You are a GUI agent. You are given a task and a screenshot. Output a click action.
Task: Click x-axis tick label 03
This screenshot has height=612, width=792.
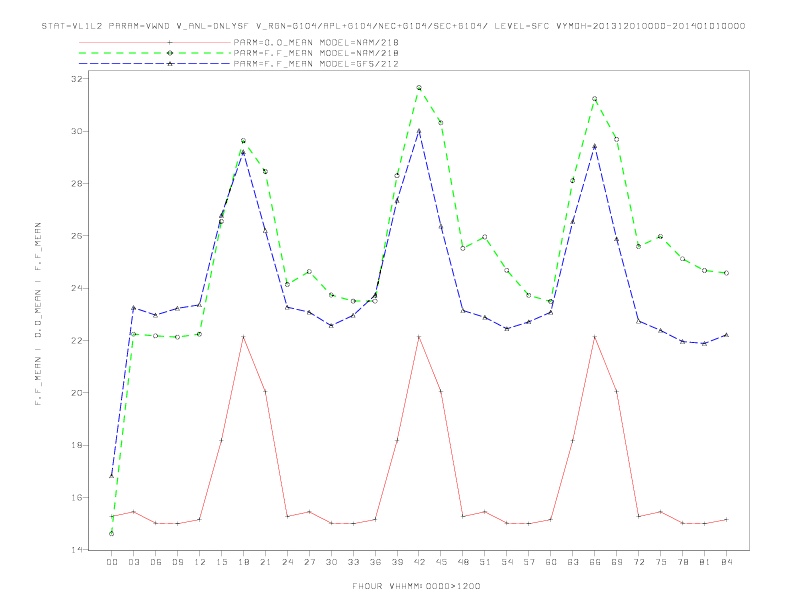pyautogui.click(x=133, y=562)
